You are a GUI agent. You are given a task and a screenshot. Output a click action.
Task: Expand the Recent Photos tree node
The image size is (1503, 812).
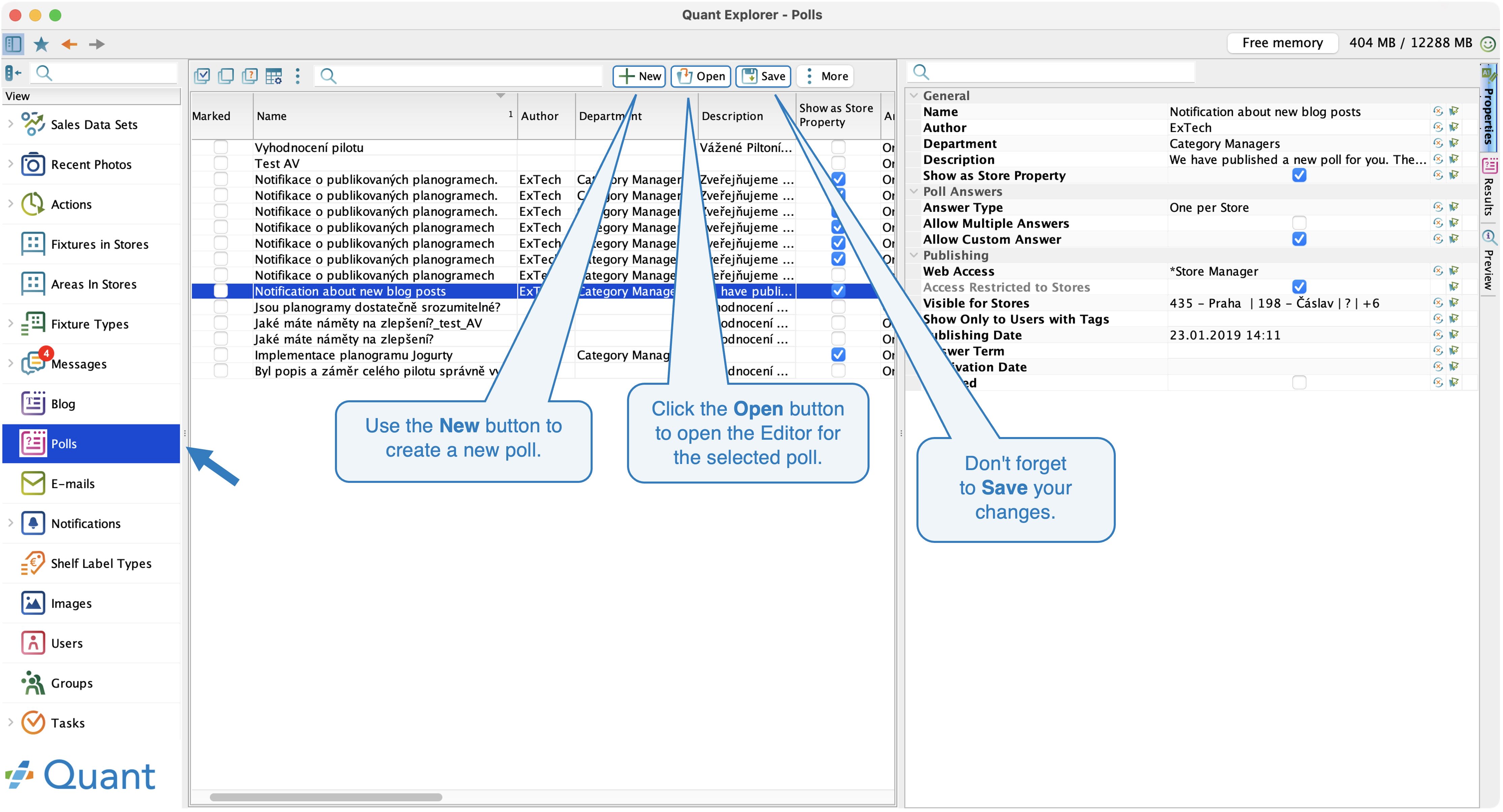pyautogui.click(x=10, y=164)
